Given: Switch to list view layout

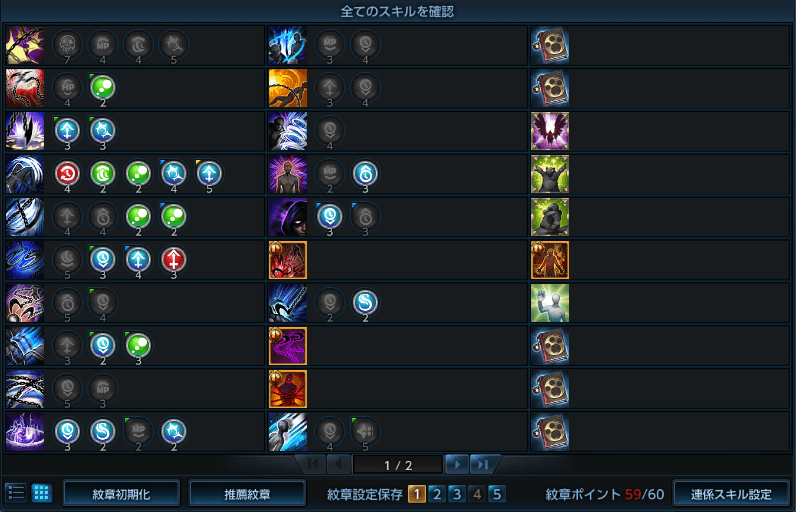Looking at the screenshot, I should [16, 493].
